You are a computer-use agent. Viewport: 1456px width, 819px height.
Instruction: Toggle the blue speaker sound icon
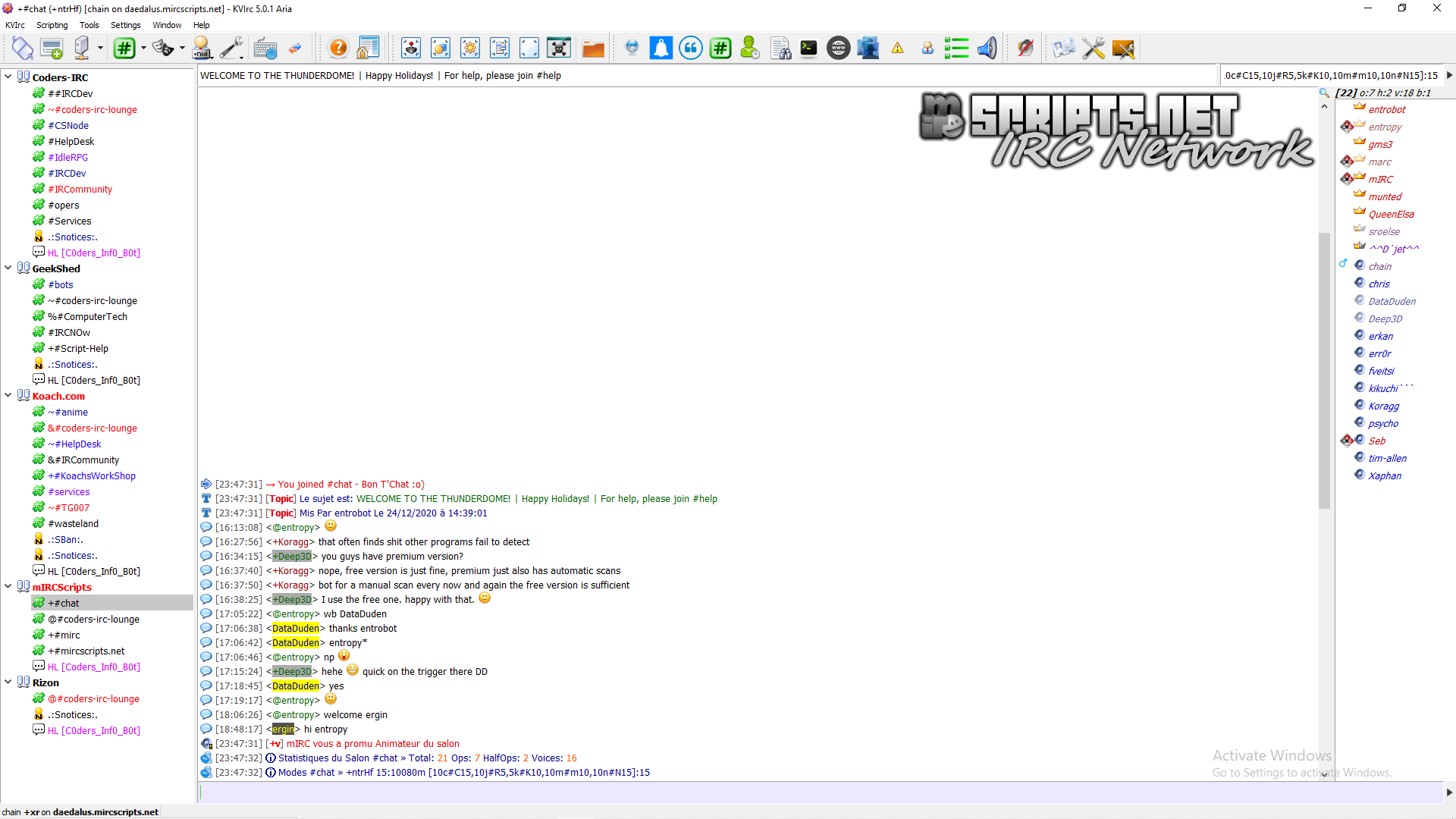point(987,49)
